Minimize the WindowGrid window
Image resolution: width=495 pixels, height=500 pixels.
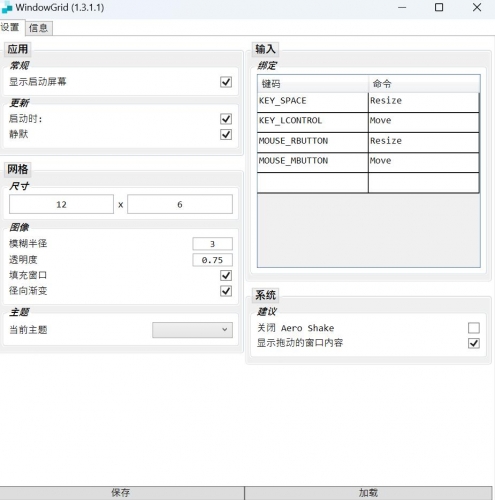click(x=402, y=7)
